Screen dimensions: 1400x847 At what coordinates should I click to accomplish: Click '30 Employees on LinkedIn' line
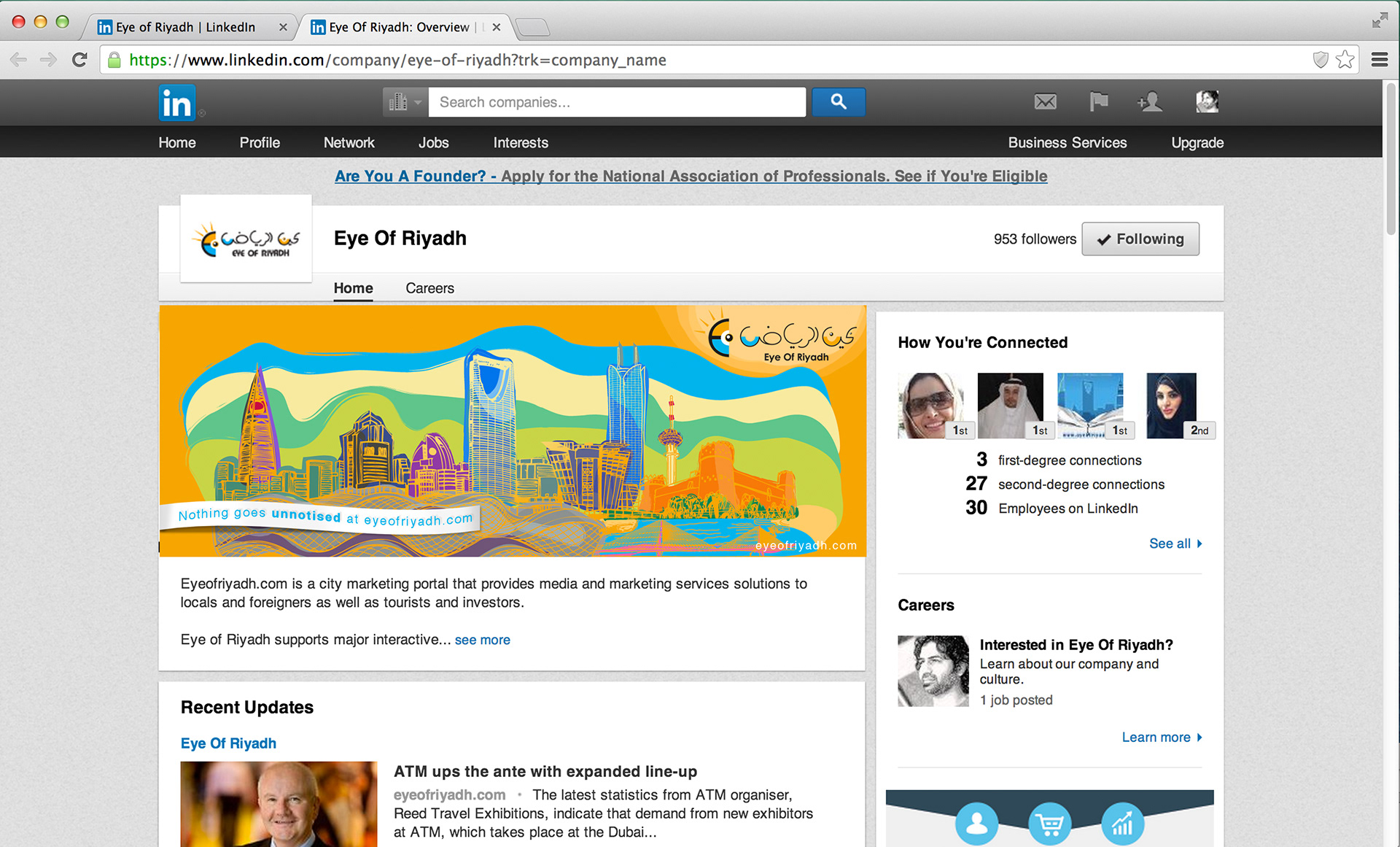click(1051, 508)
